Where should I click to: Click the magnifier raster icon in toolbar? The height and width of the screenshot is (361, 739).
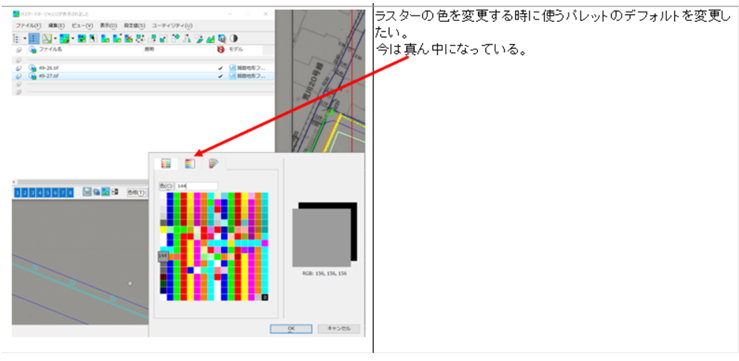pyautogui.click(x=222, y=39)
